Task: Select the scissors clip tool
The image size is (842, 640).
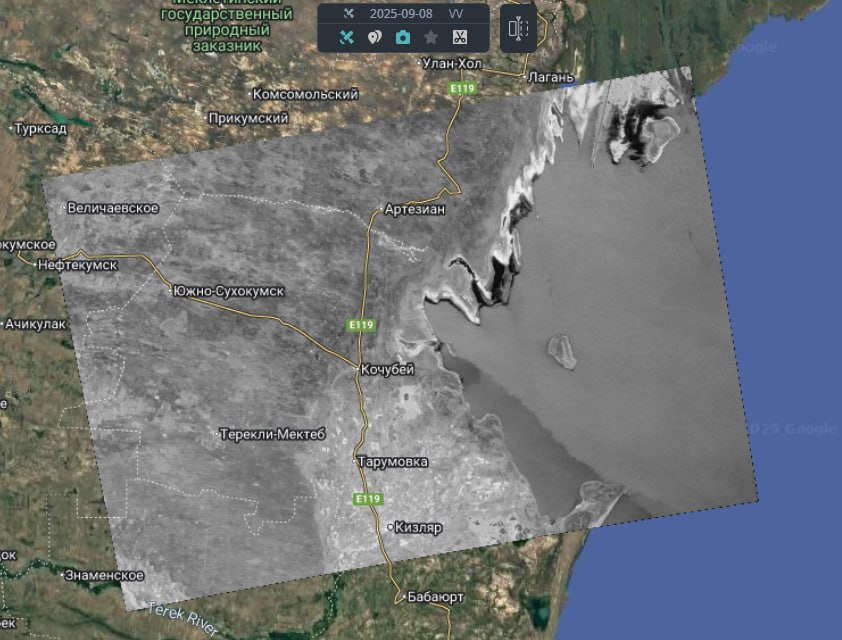Action: [460, 38]
